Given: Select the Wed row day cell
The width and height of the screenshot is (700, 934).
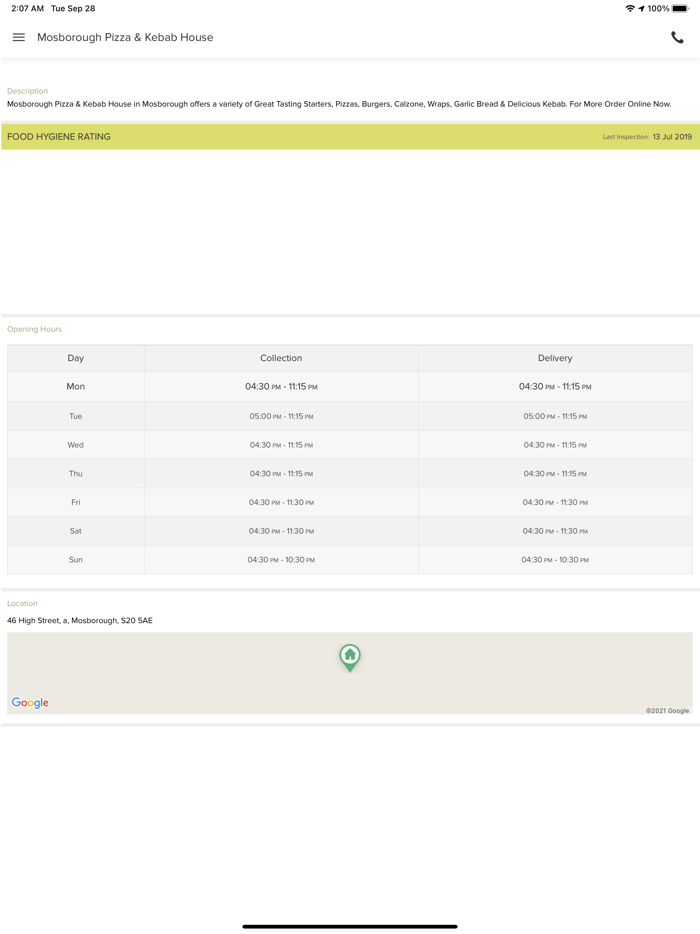Looking at the screenshot, I should 76,445.
